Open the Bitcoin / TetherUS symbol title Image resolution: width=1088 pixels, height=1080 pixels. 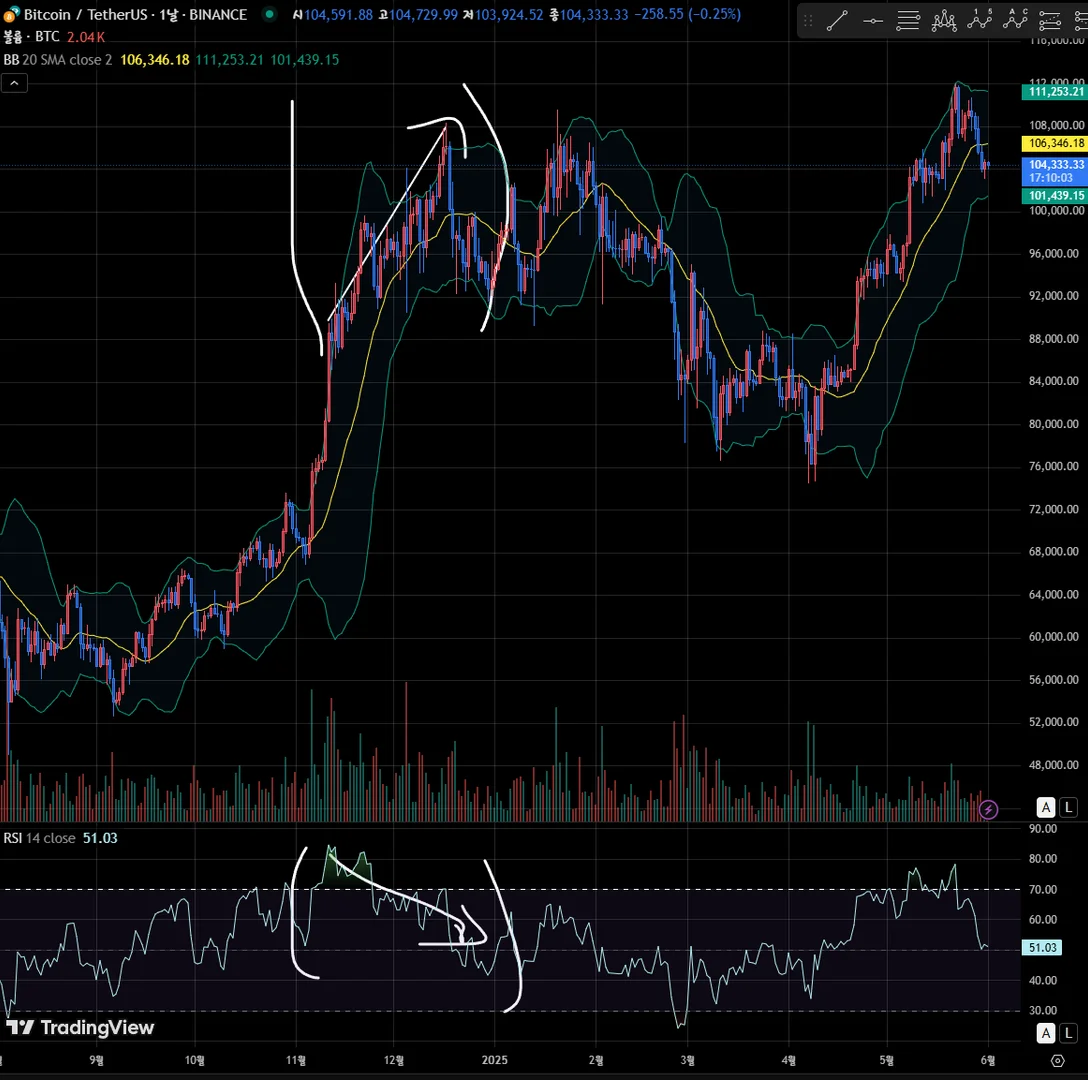135,14
